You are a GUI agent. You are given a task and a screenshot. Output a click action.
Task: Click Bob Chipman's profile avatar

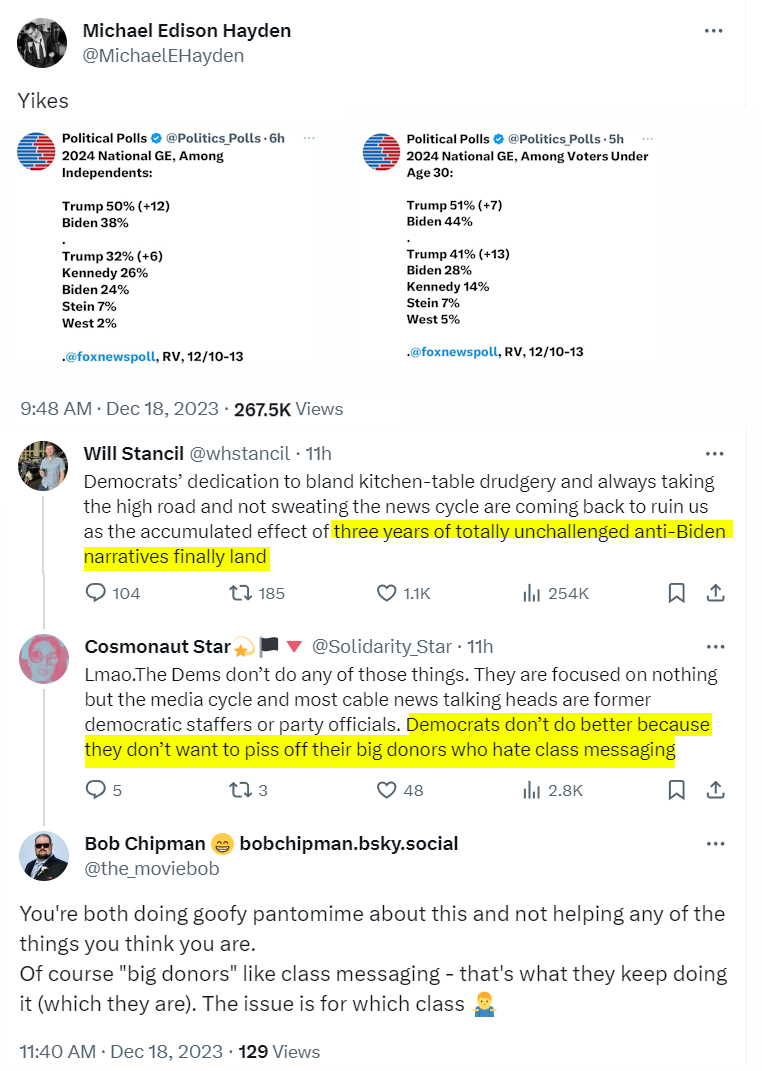(44, 856)
